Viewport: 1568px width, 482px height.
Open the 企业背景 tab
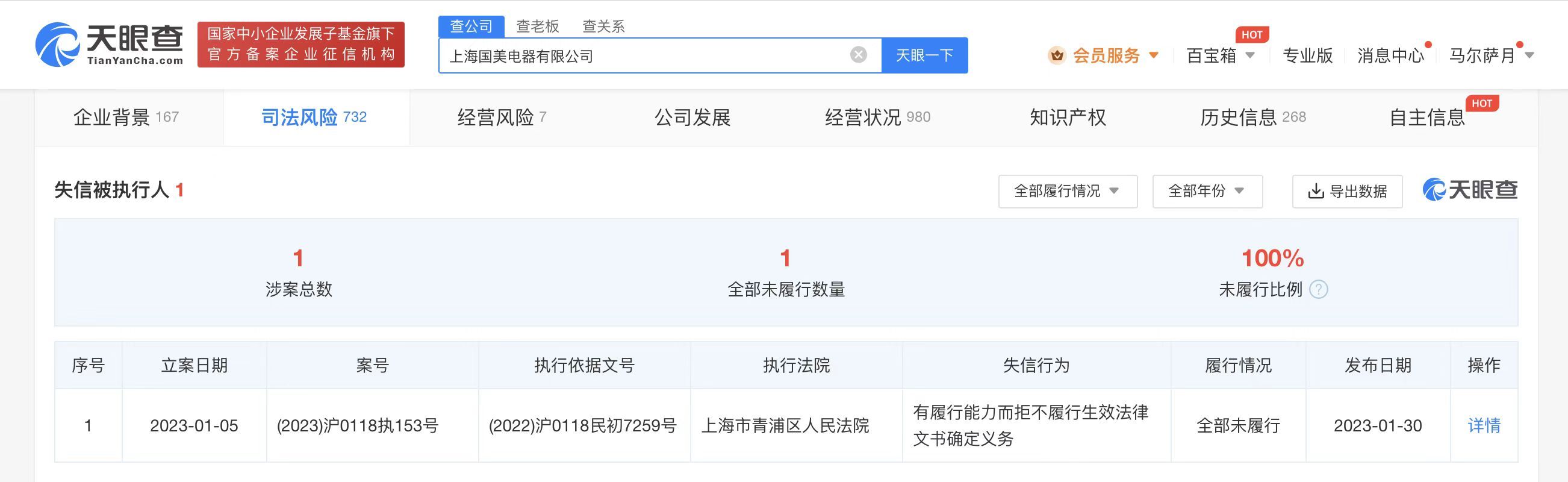(126, 117)
